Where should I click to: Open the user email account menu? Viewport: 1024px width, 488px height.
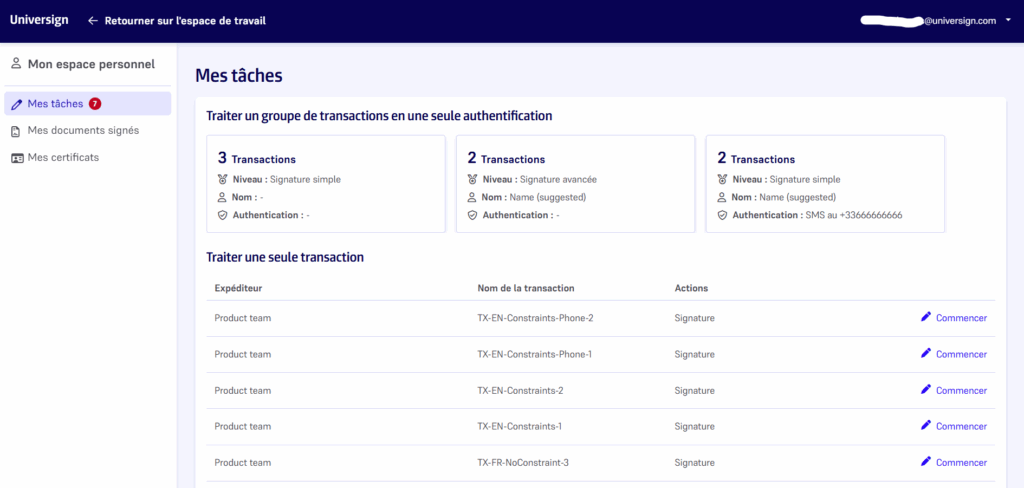click(930, 20)
